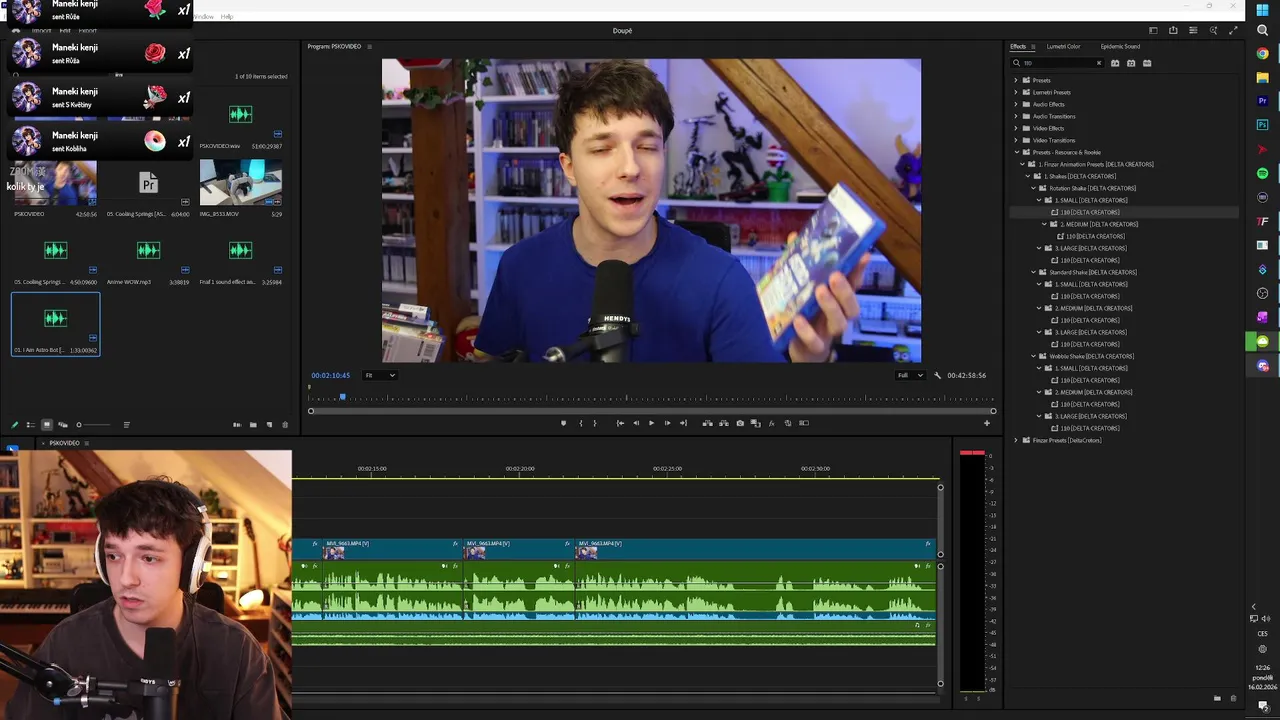
Task: Open Premiere Pro from the Windows taskbar
Action: click(1263, 101)
